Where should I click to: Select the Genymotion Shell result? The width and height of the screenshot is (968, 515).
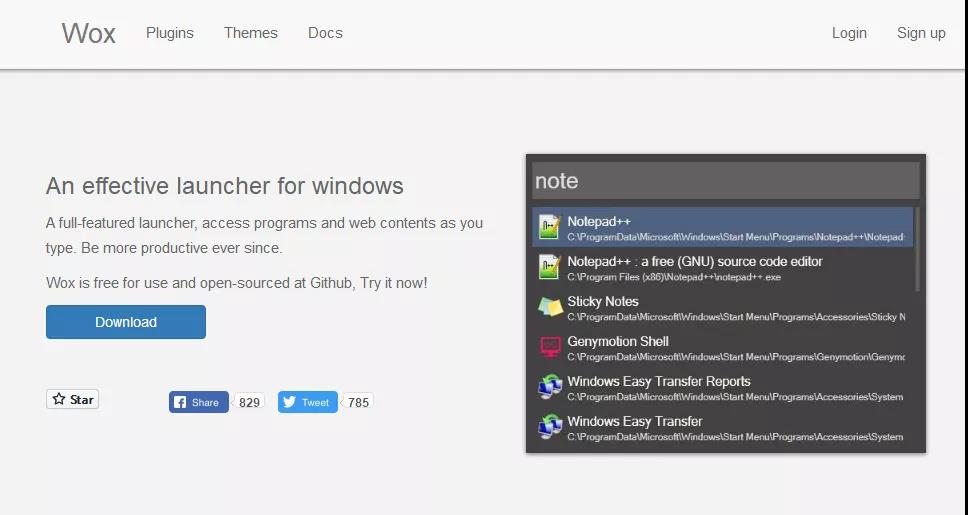point(722,348)
